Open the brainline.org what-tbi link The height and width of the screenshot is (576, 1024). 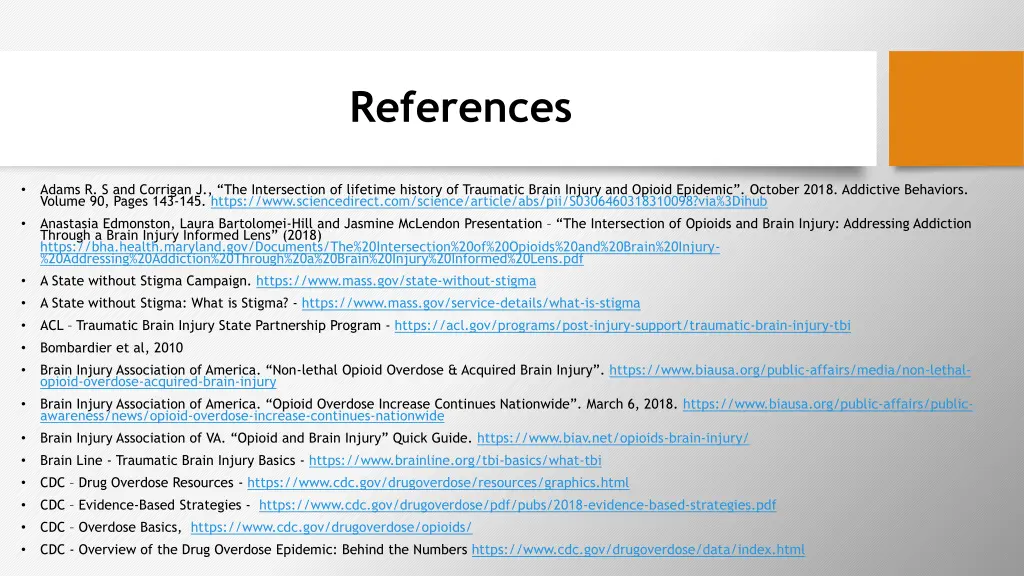[455, 460]
